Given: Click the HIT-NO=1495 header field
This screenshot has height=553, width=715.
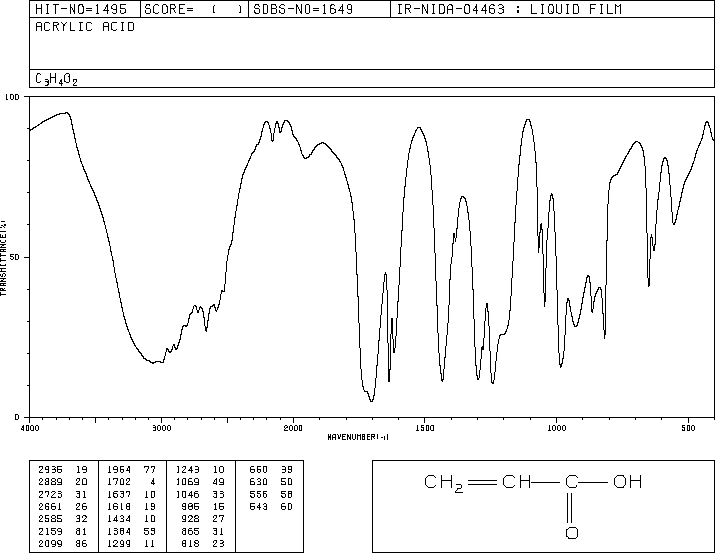Looking at the screenshot, I should pos(85,9).
